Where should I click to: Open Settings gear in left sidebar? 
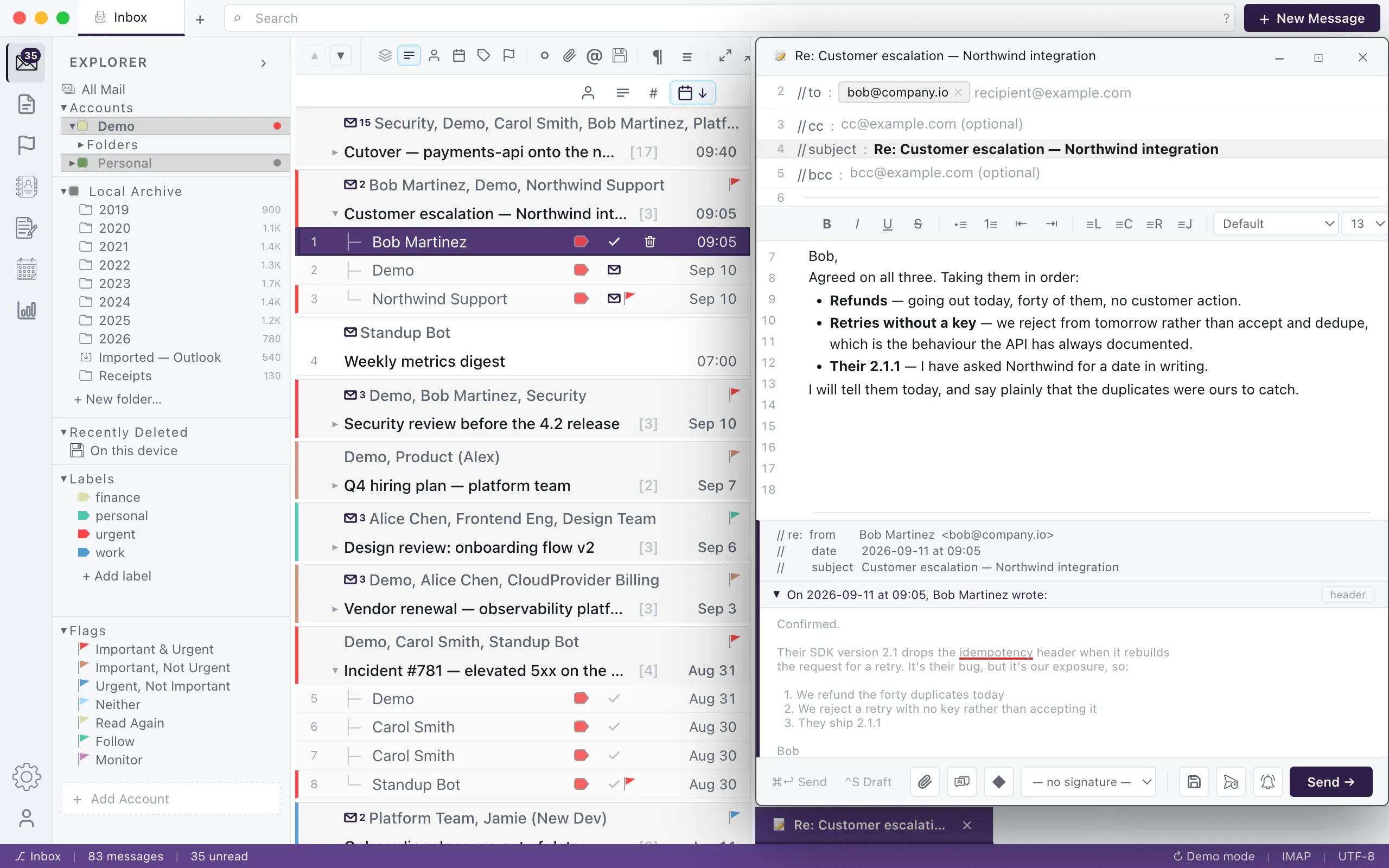click(x=27, y=777)
